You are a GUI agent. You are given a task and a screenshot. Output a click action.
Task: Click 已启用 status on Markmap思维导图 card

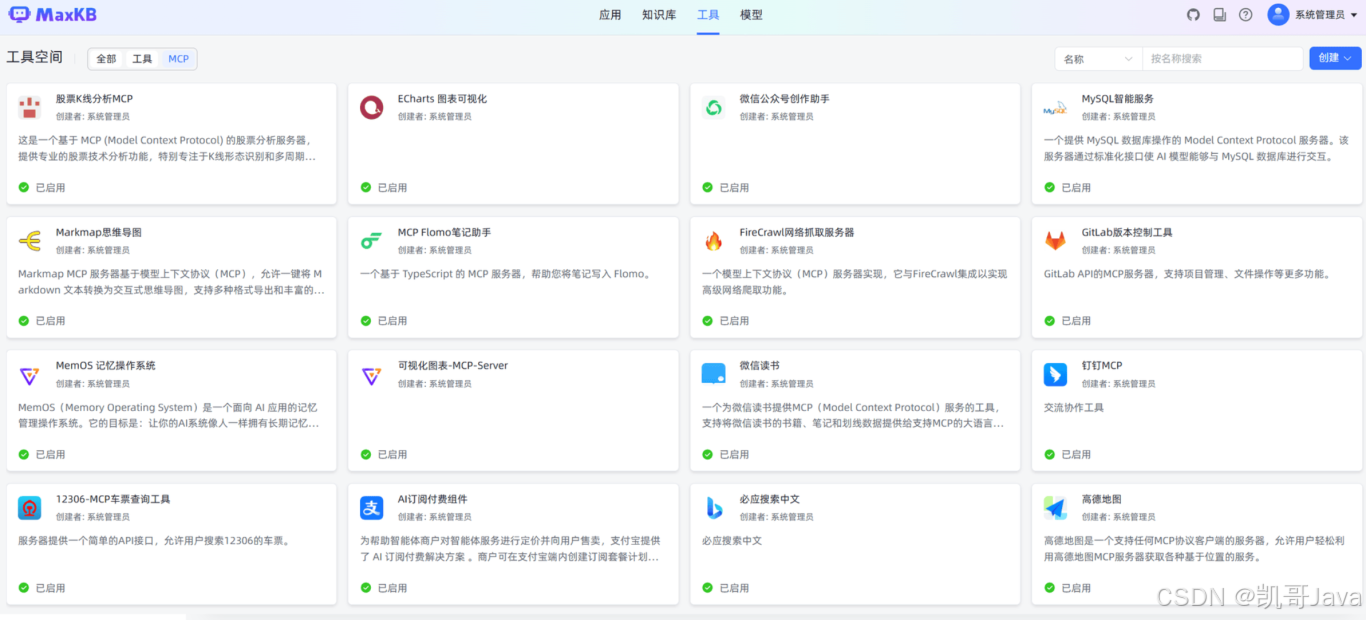pyautogui.click(x=50, y=321)
